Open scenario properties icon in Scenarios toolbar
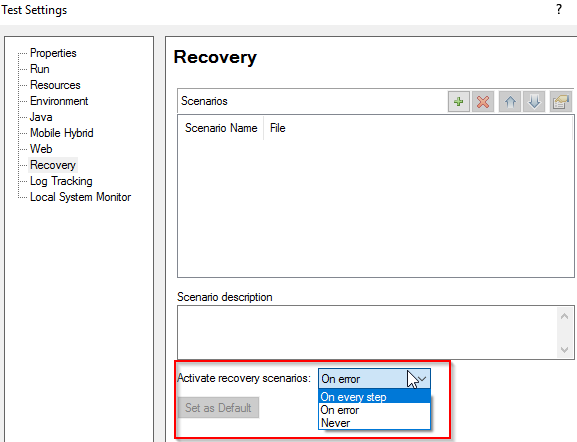This screenshot has width=577, height=442. 560,102
